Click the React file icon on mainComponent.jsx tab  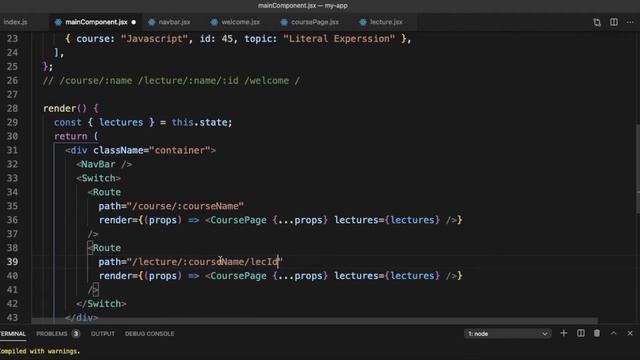click(58, 22)
